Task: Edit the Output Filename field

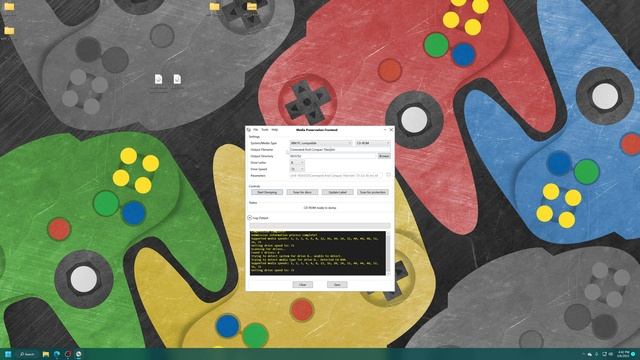Action: point(340,150)
